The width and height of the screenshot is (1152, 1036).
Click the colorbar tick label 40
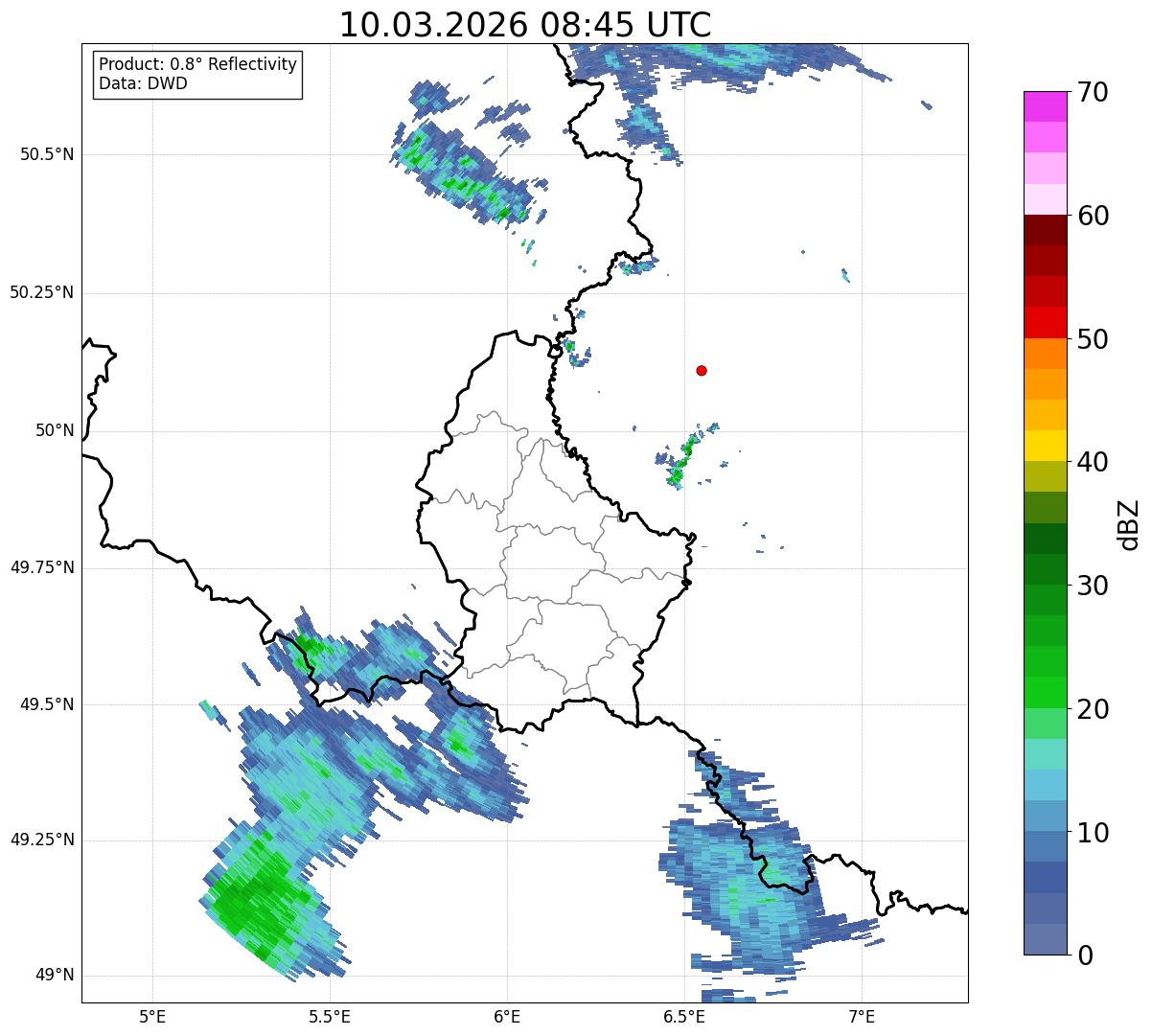[1092, 462]
